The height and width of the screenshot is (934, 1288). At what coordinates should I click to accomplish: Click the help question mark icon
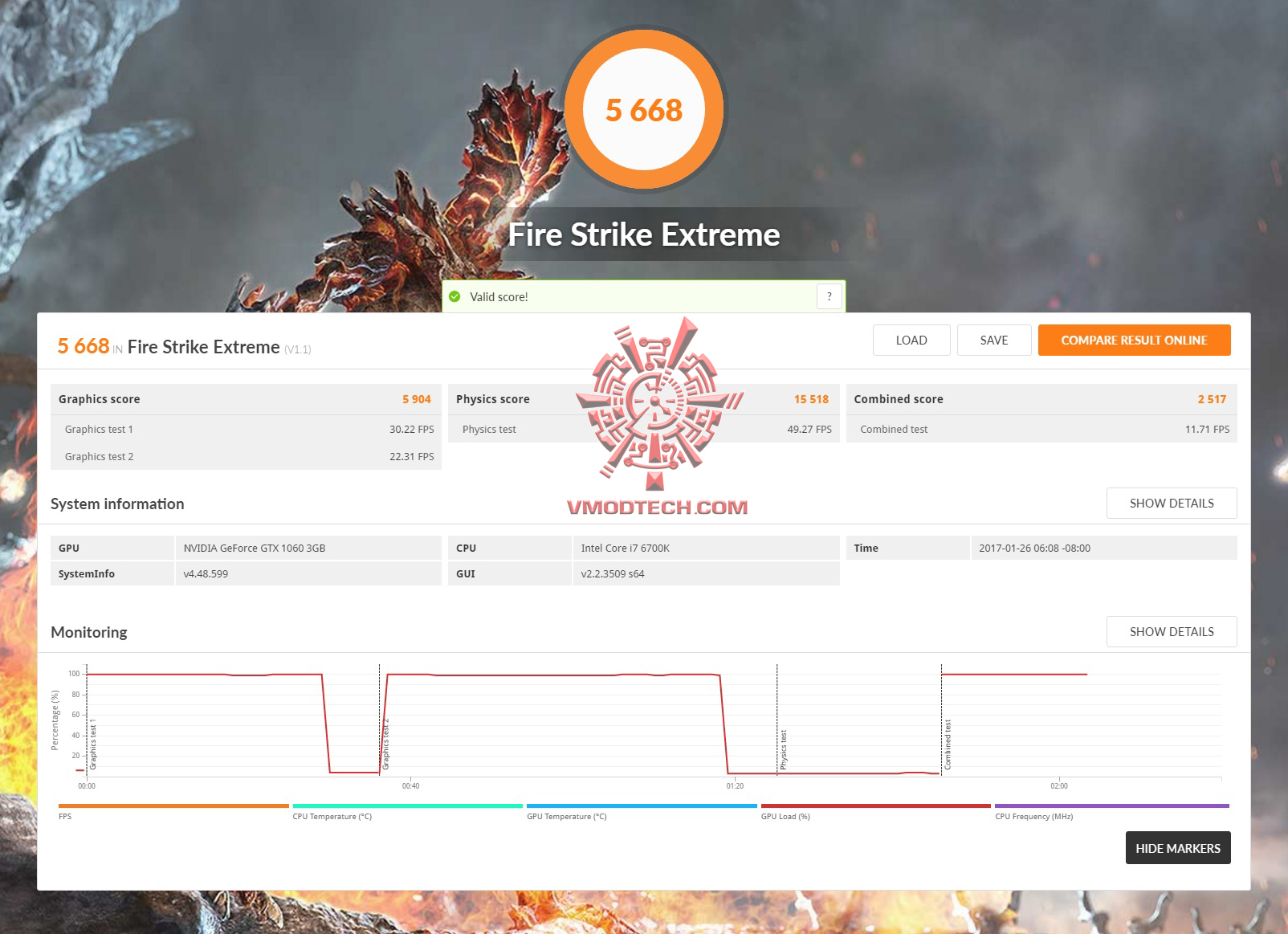coord(829,296)
